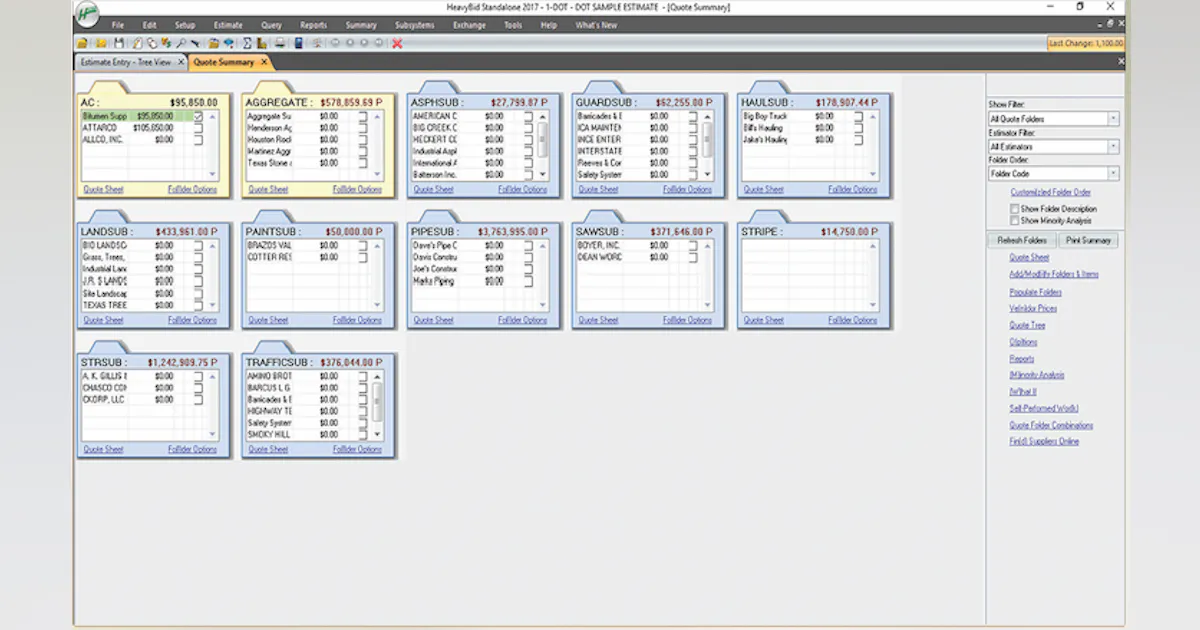The width and height of the screenshot is (1200, 630).
Task: Click Find Suppliers Online link
Action: coord(1044,441)
